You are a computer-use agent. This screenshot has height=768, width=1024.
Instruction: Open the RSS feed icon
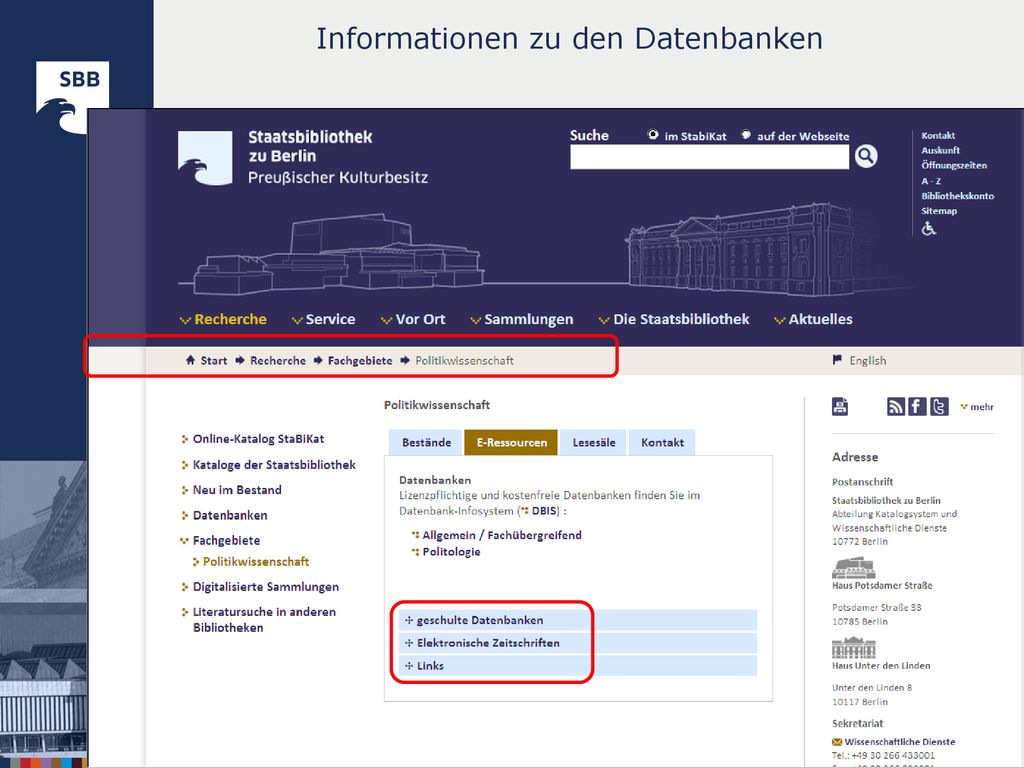pos(895,406)
